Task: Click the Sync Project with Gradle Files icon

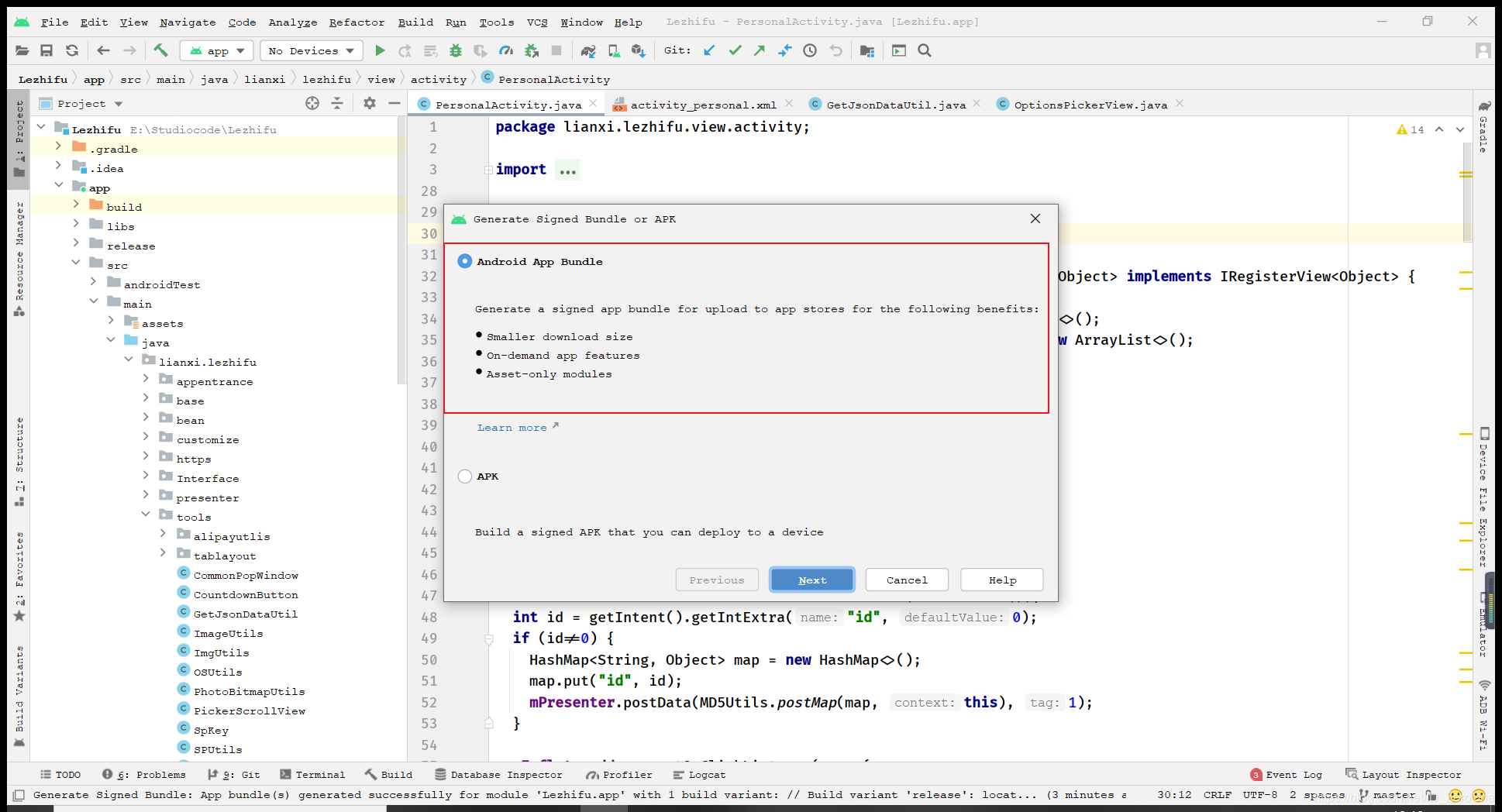Action: click(588, 51)
